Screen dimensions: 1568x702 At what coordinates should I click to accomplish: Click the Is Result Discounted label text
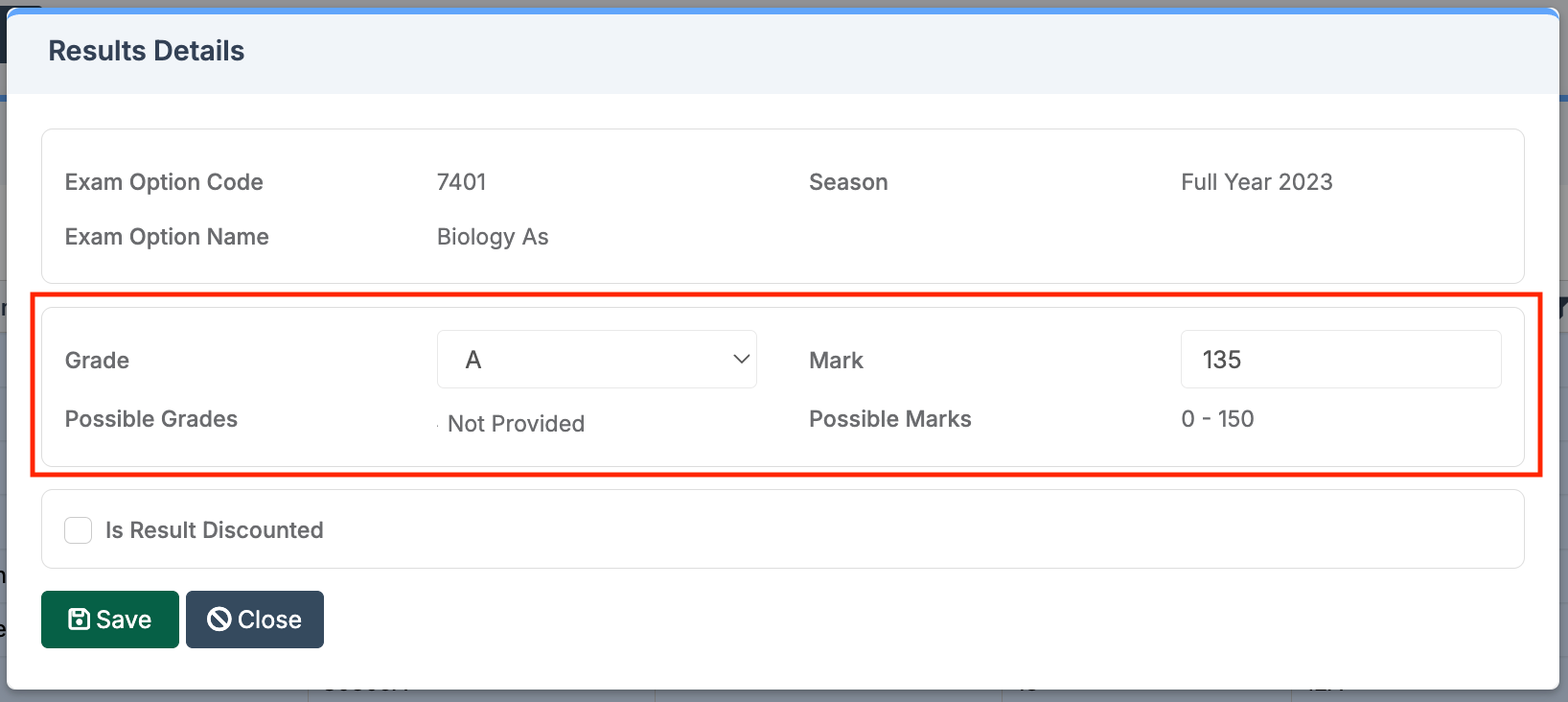click(x=214, y=530)
